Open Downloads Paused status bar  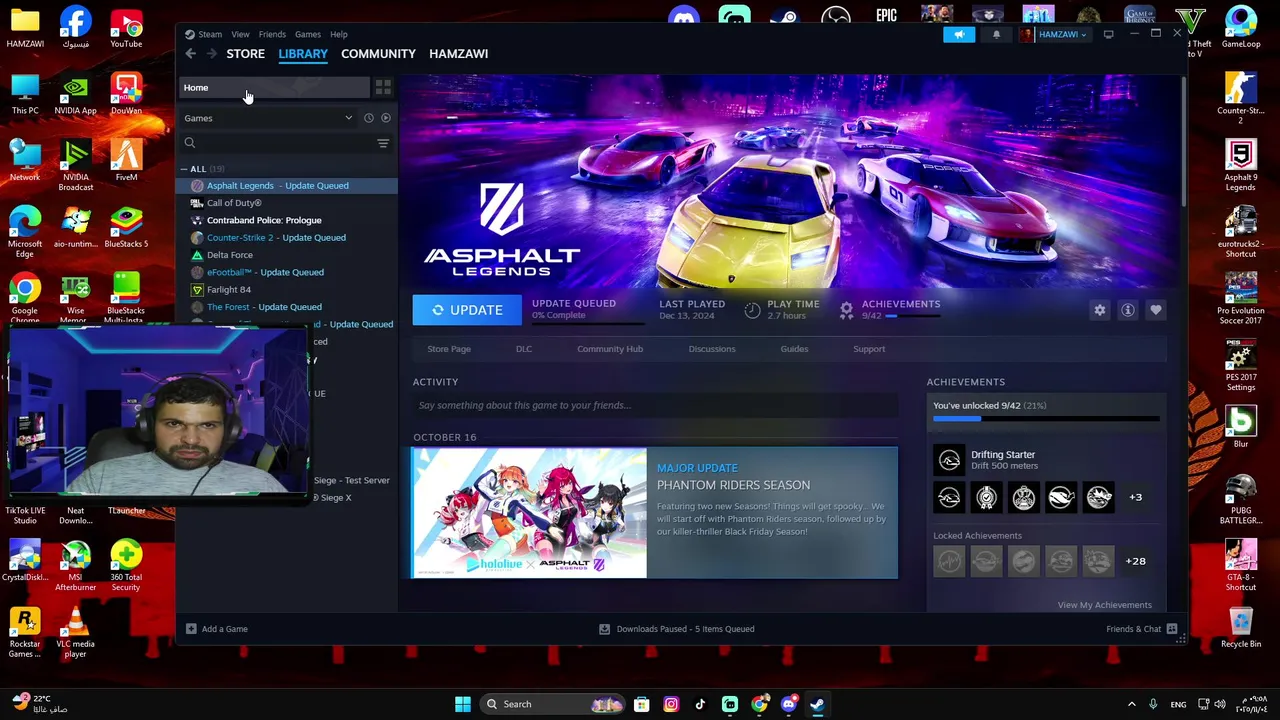(x=676, y=629)
